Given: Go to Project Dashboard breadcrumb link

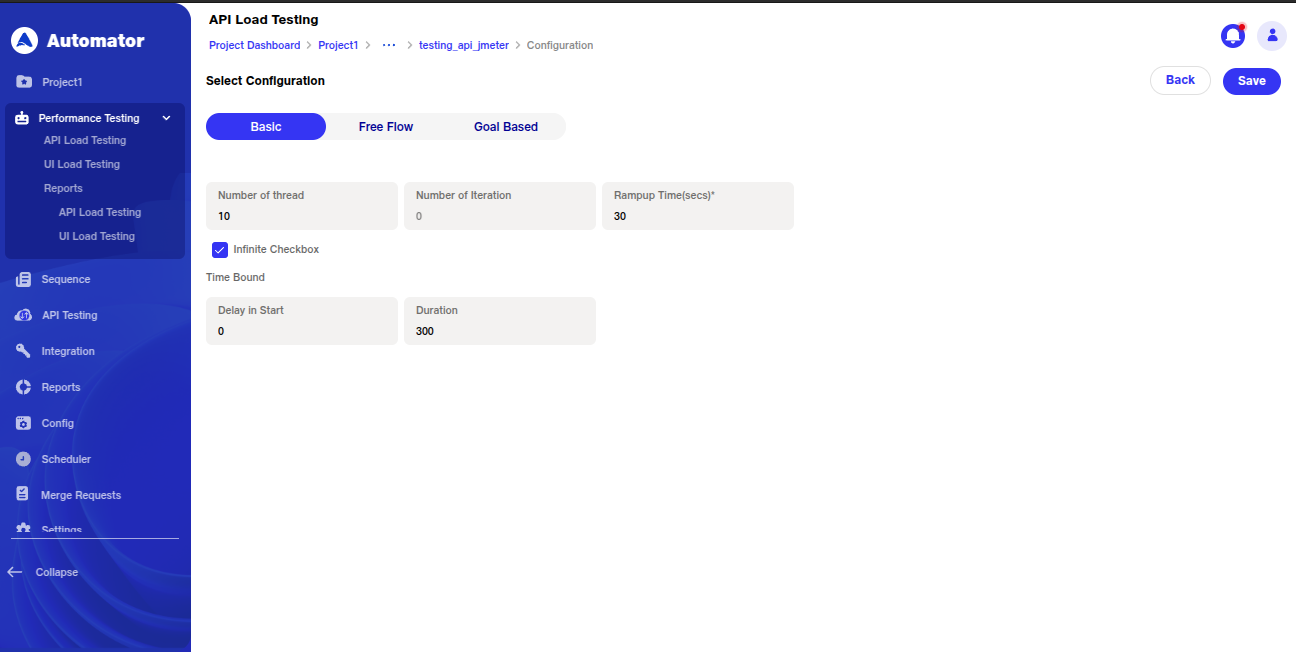Looking at the screenshot, I should (x=254, y=45).
